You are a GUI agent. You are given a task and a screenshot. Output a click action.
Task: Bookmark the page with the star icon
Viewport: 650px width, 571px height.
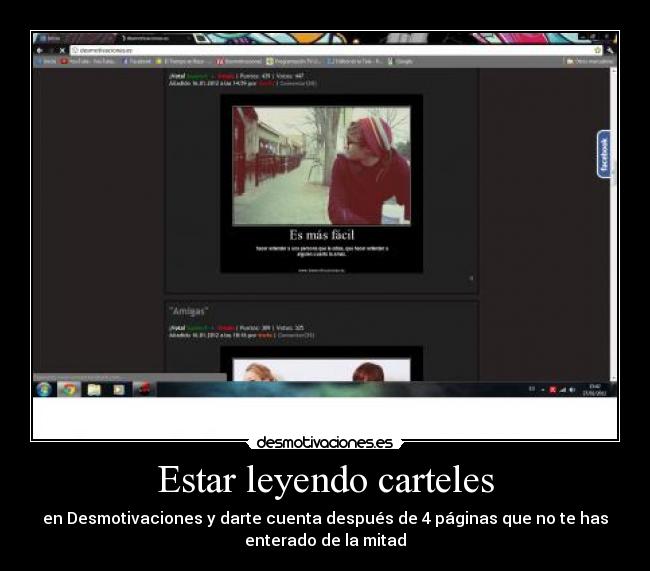[597, 50]
